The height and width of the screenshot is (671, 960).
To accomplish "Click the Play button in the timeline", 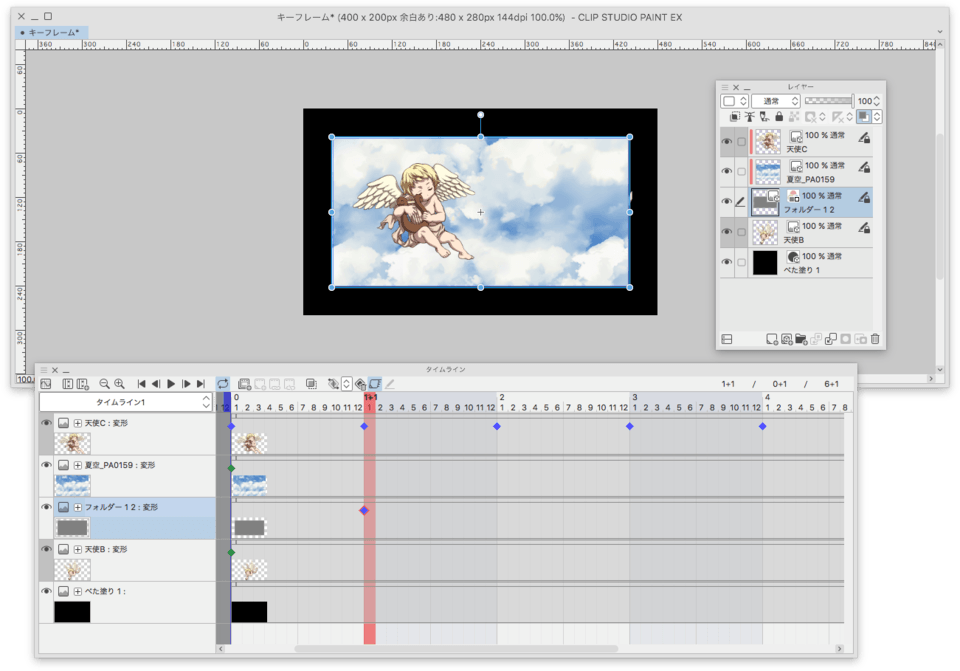I will pyautogui.click(x=171, y=383).
